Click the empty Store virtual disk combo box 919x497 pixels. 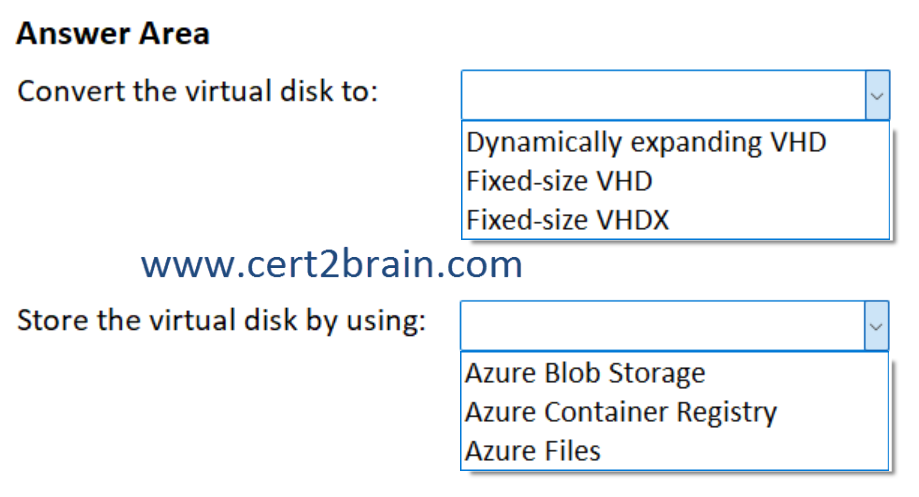(662, 326)
